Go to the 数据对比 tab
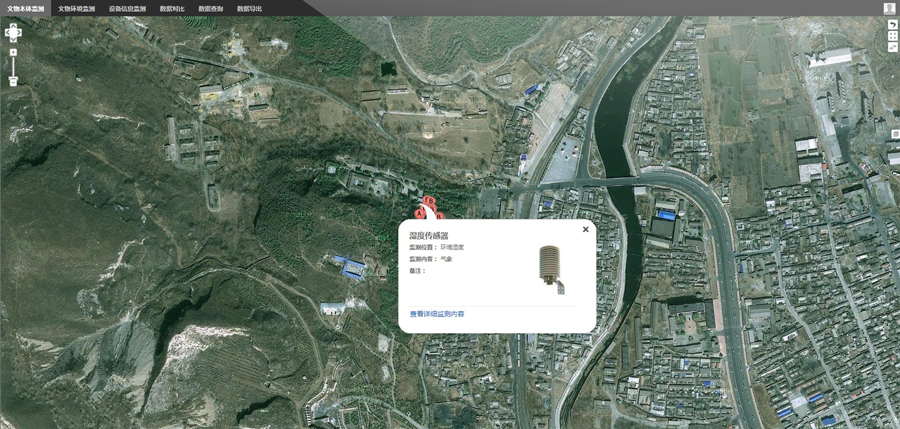Image resolution: width=900 pixels, height=429 pixels. pyautogui.click(x=172, y=8)
